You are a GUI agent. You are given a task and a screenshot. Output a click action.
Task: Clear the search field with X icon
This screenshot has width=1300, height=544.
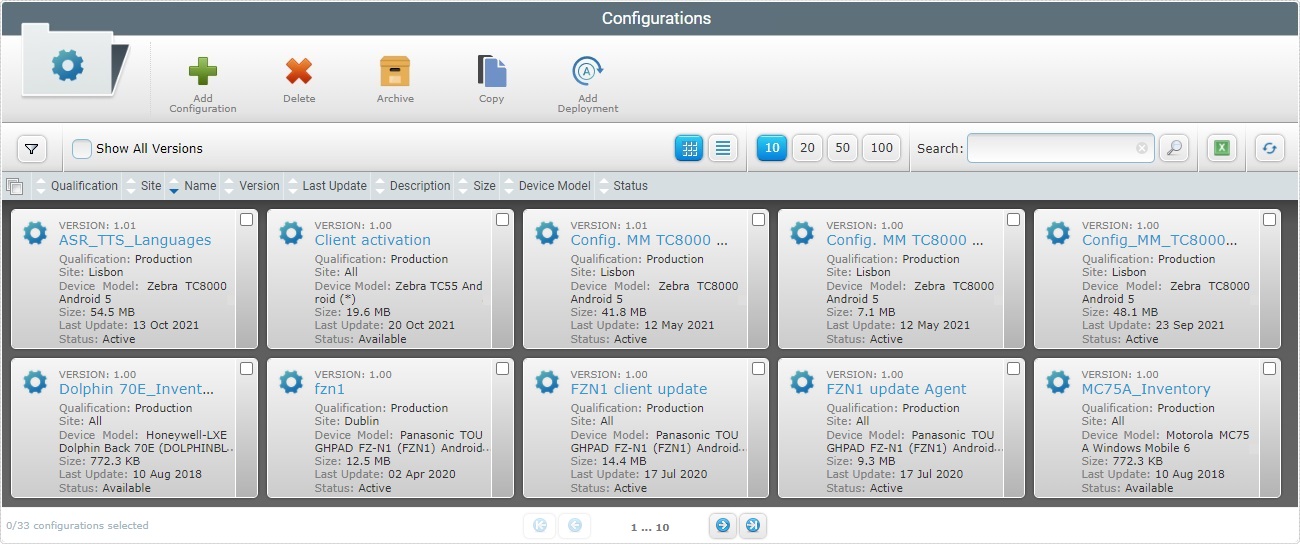[x=1142, y=148]
